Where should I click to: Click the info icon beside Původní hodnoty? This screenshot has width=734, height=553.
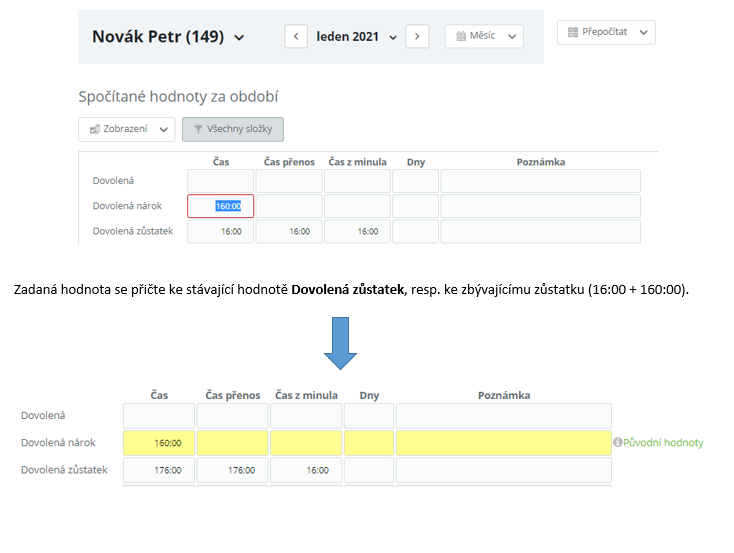(617, 442)
